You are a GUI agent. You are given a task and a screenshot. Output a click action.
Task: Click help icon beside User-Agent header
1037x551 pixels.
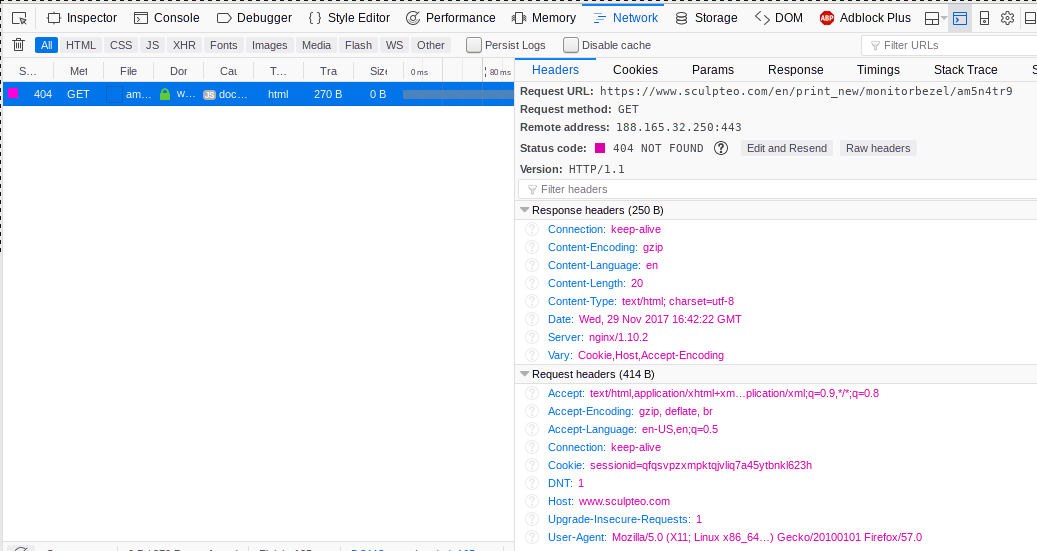(x=532, y=537)
